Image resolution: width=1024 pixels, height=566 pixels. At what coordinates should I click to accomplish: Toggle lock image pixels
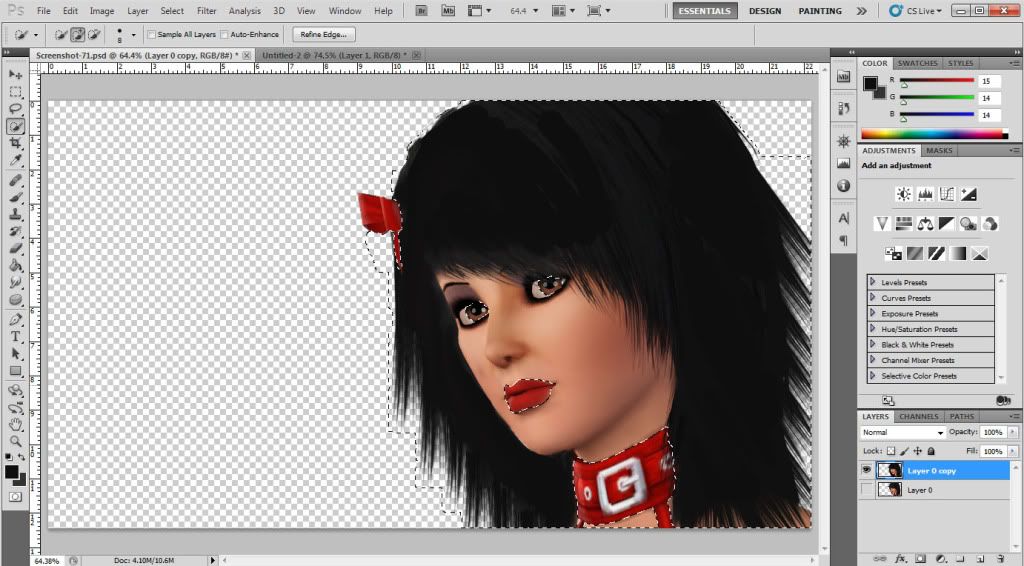(x=904, y=451)
